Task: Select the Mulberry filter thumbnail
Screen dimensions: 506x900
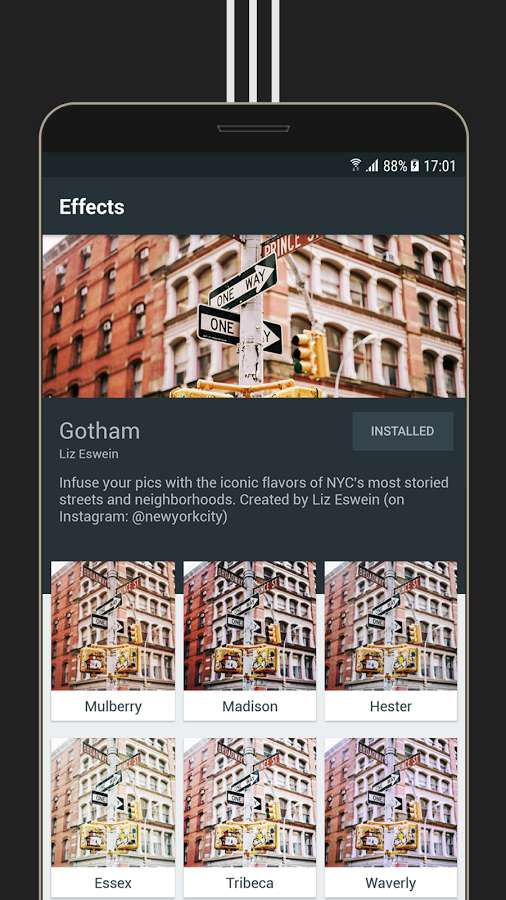Action: click(x=113, y=626)
